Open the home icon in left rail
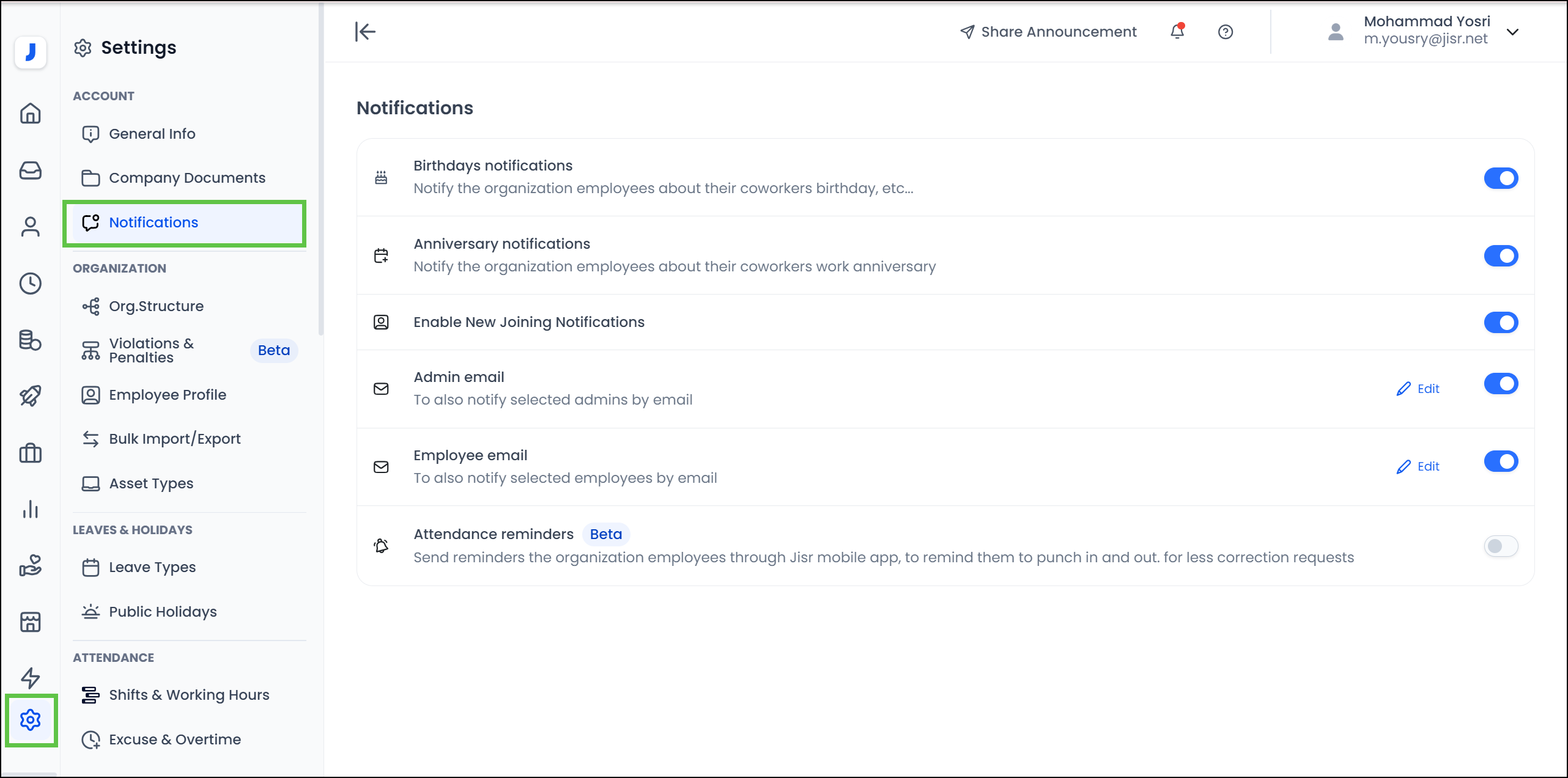This screenshot has width=1568, height=778. pyautogui.click(x=30, y=114)
